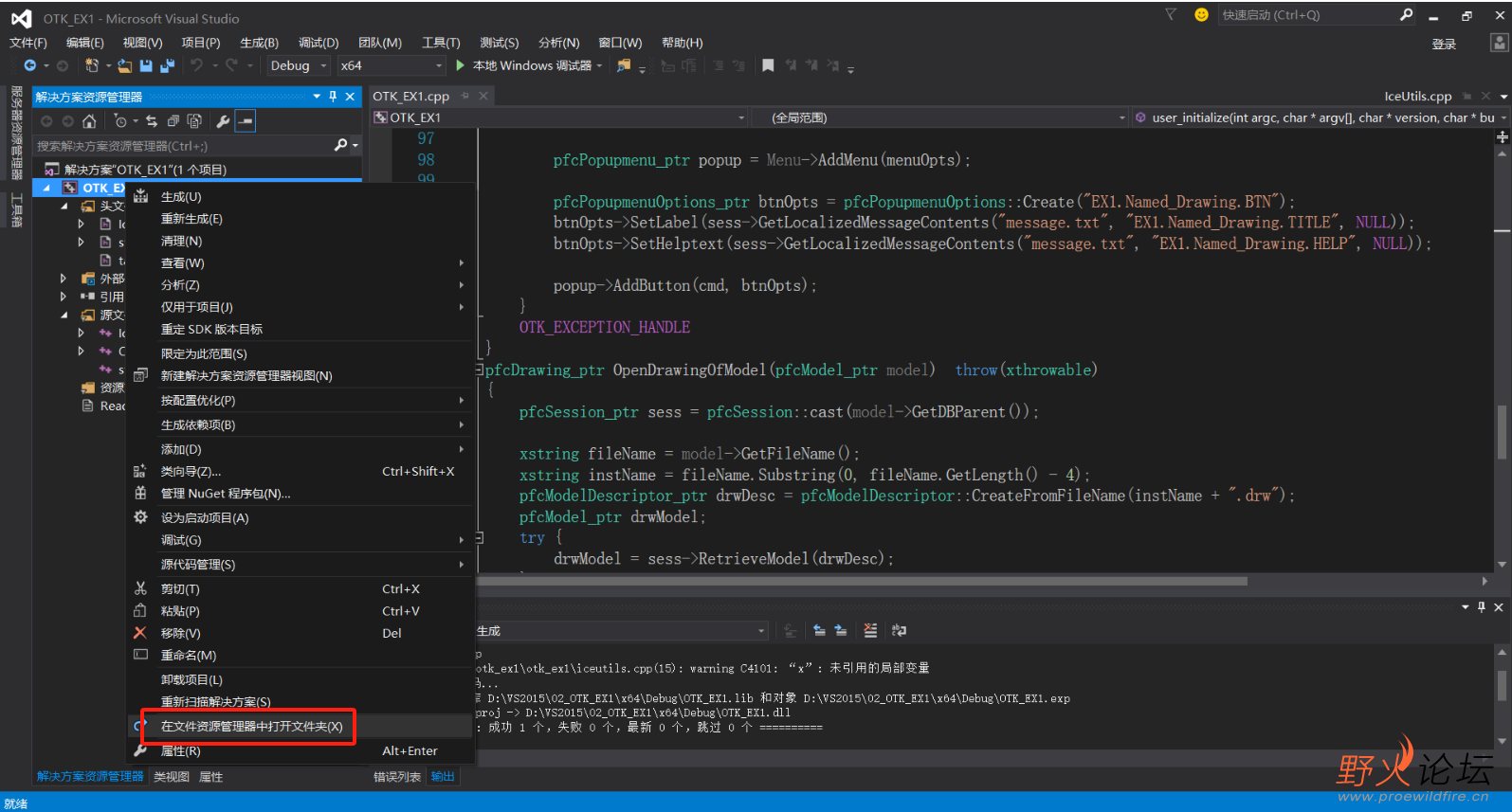Expand the 外部 dependencies tree node
1512x812 pixels.
point(64,279)
